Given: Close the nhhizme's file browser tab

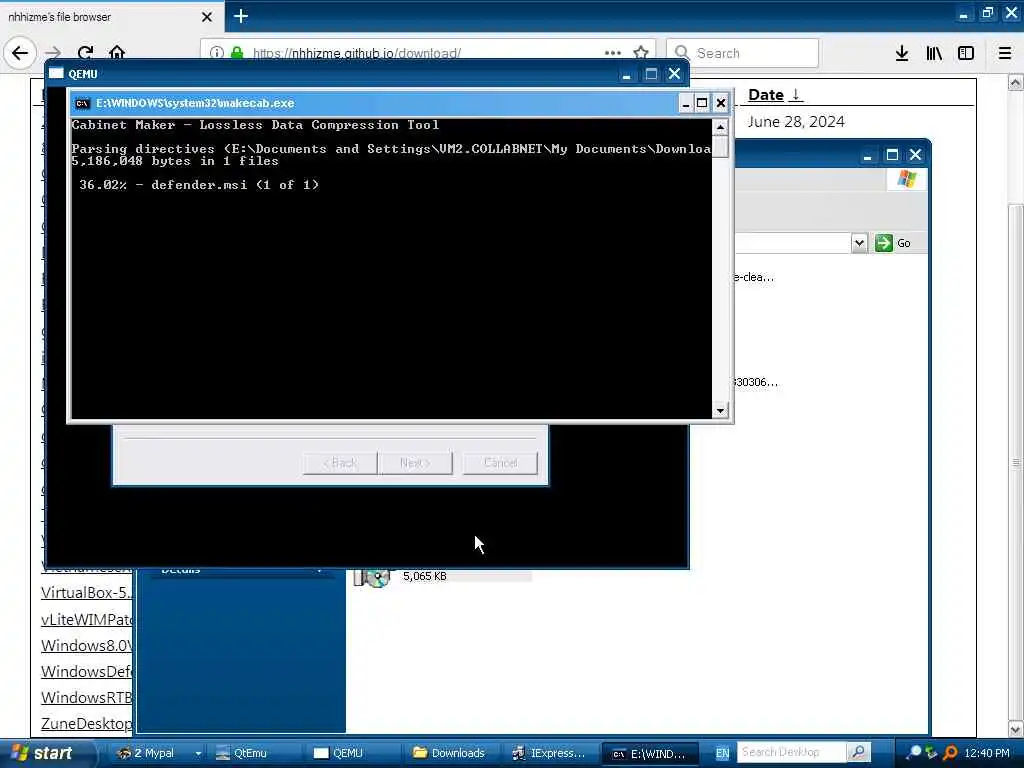Looking at the screenshot, I should (207, 17).
